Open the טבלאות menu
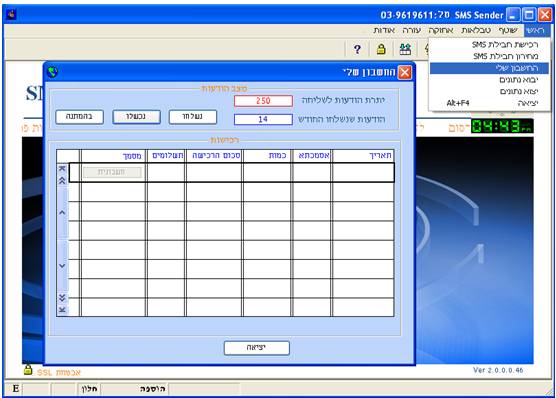The width and height of the screenshot is (556, 398). pos(476,31)
